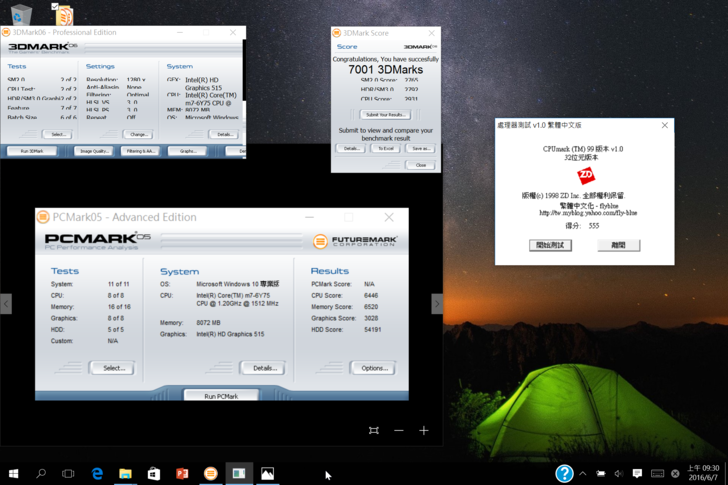Open PowerPoint from the taskbar

coord(182,473)
